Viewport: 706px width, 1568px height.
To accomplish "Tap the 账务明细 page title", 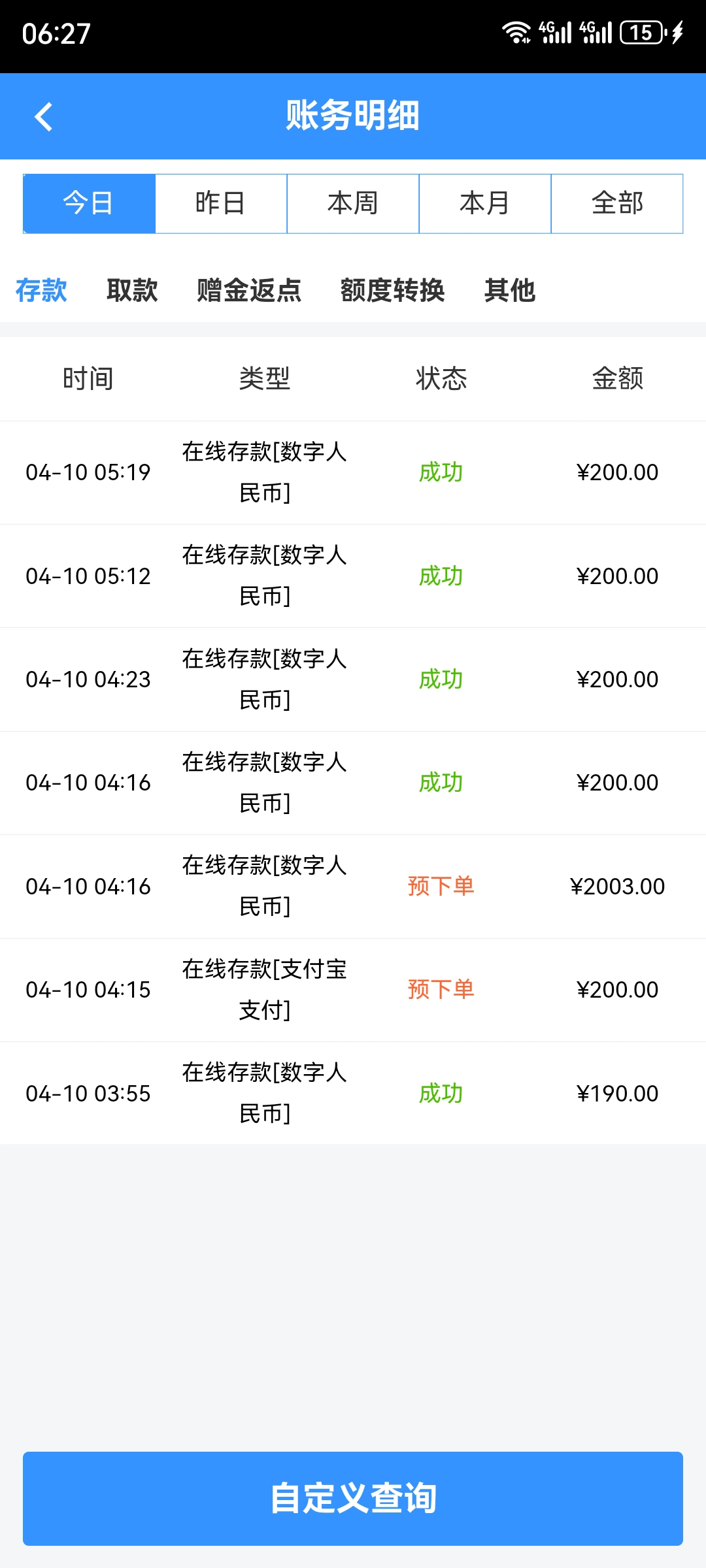I will 352,116.
